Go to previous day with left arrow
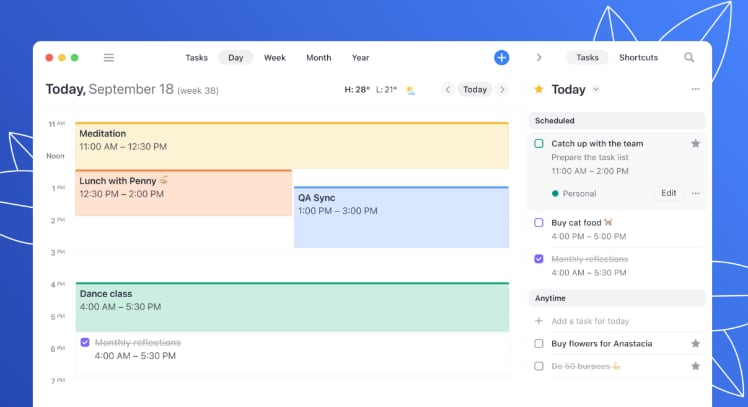Screen dimensions: 748x407 pyautogui.click(x=448, y=90)
